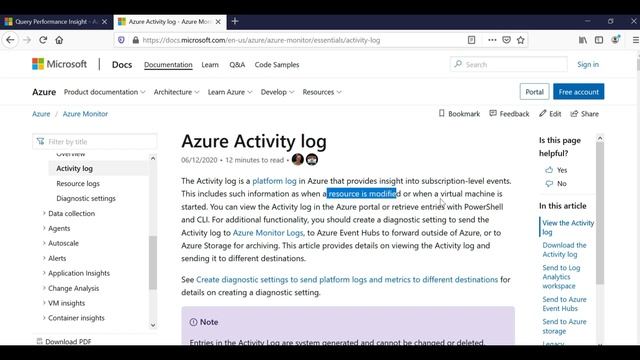The image size is (640, 360).
Task: Expand Change Analysis tree node
Action: [44, 288]
